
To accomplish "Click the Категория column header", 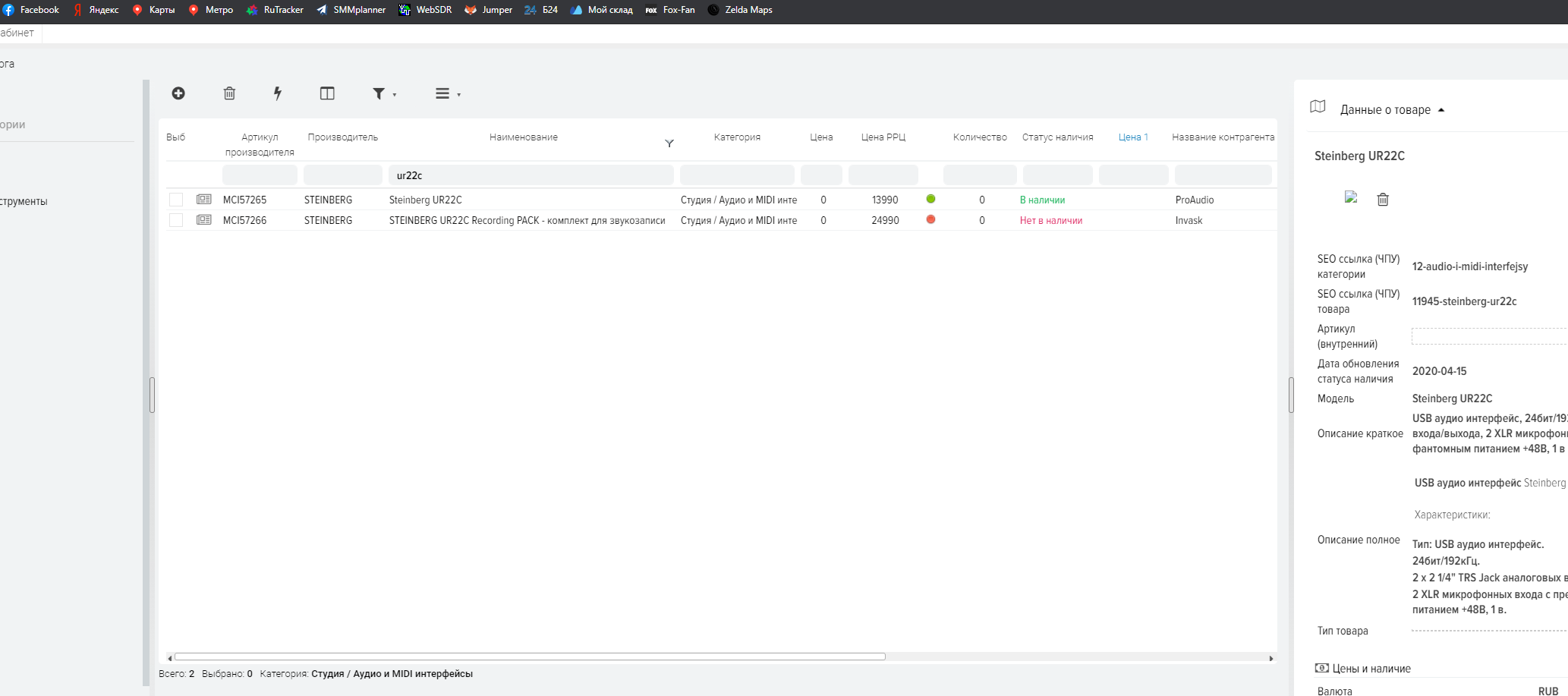I will [x=737, y=137].
